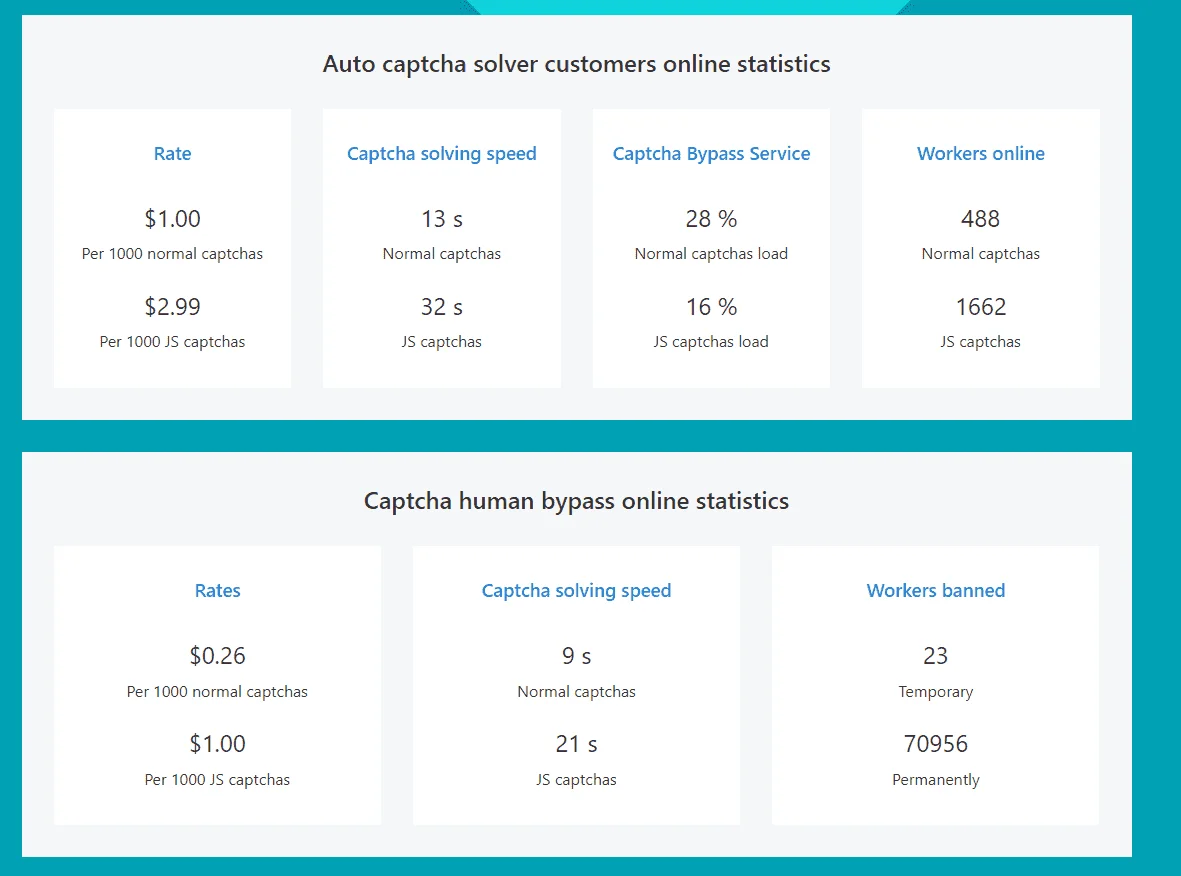Select the 16 % JS captchas load value
The height and width of the screenshot is (876, 1181).
(711, 307)
